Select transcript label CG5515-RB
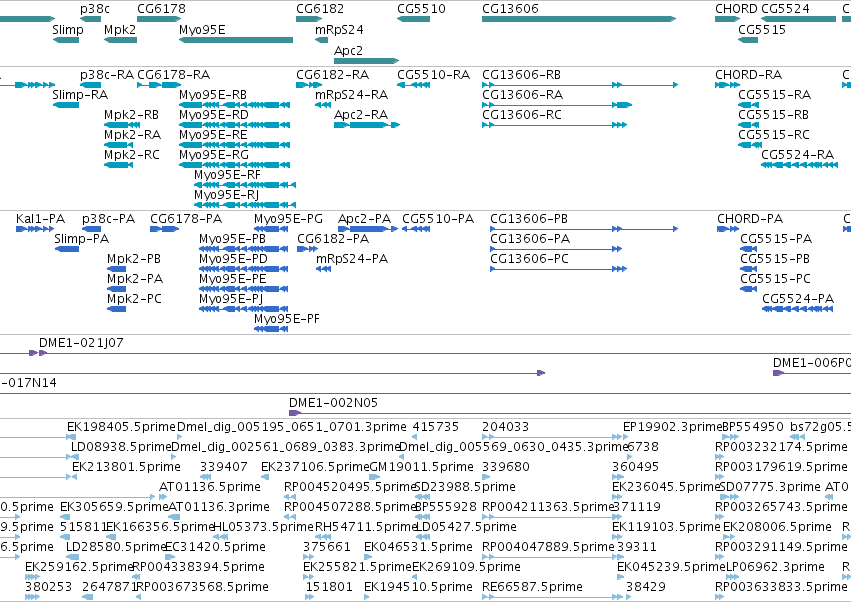Screen dimensions: 851x602 pyautogui.click(x=773, y=115)
